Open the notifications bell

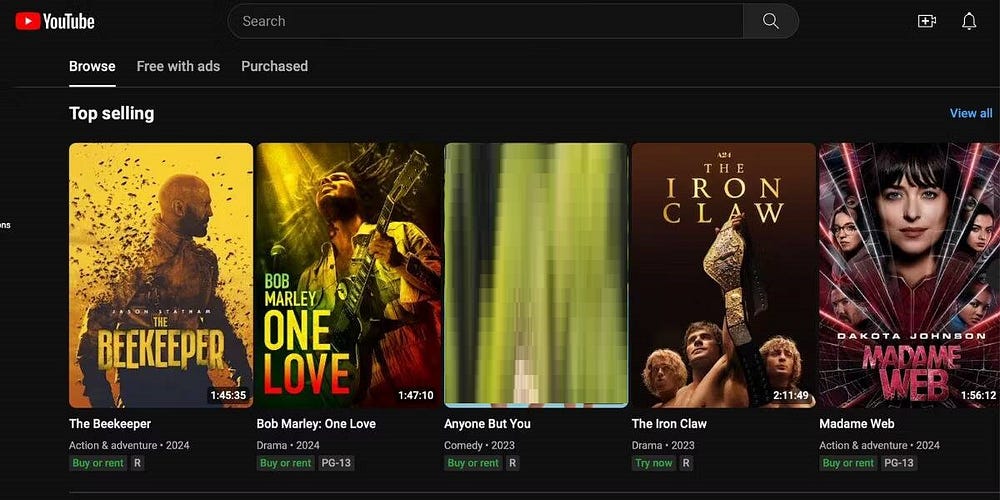click(x=969, y=21)
